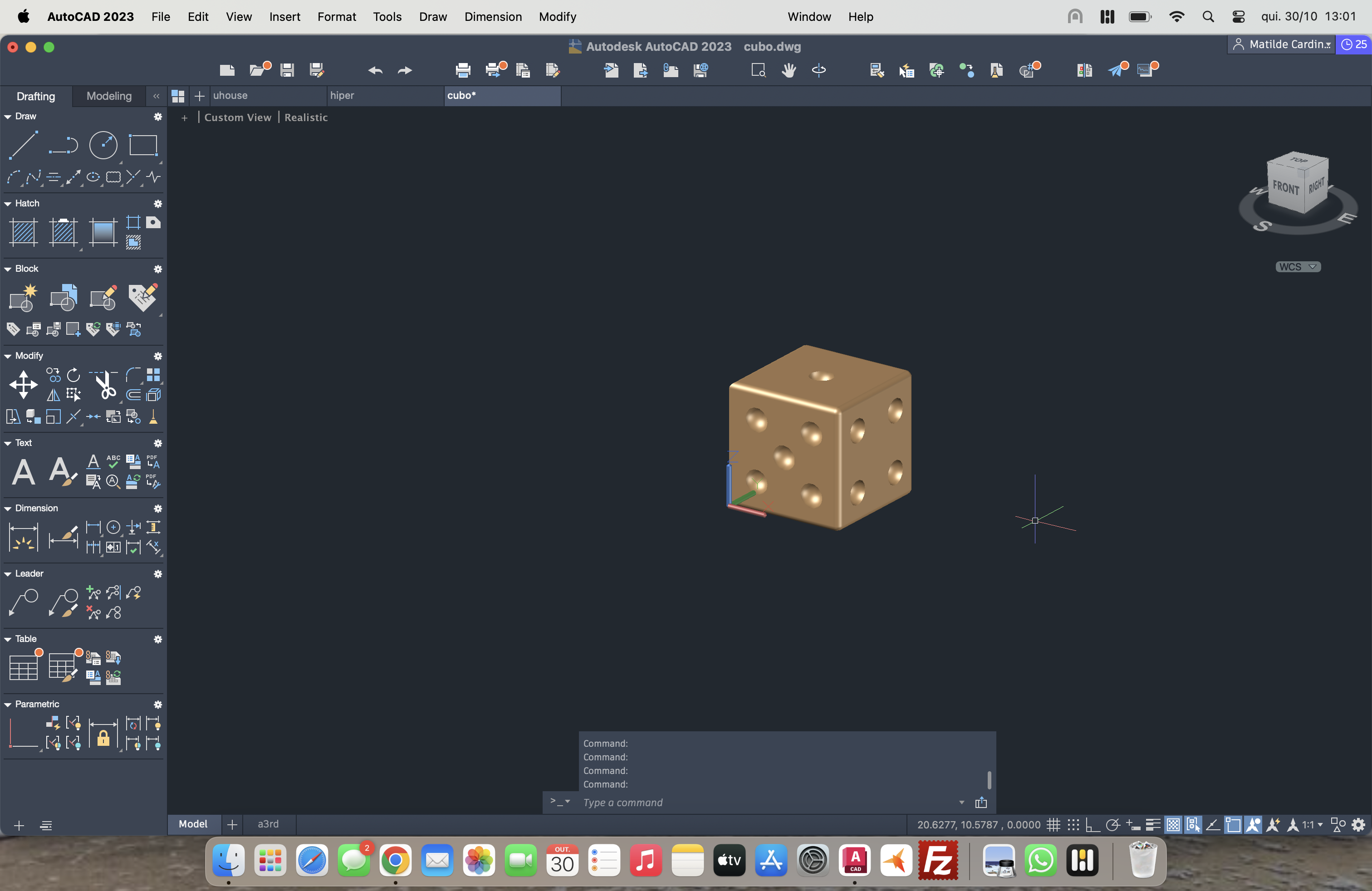The height and width of the screenshot is (891, 1372).
Task: Select the Line tool in Draw panel
Action: (x=24, y=145)
